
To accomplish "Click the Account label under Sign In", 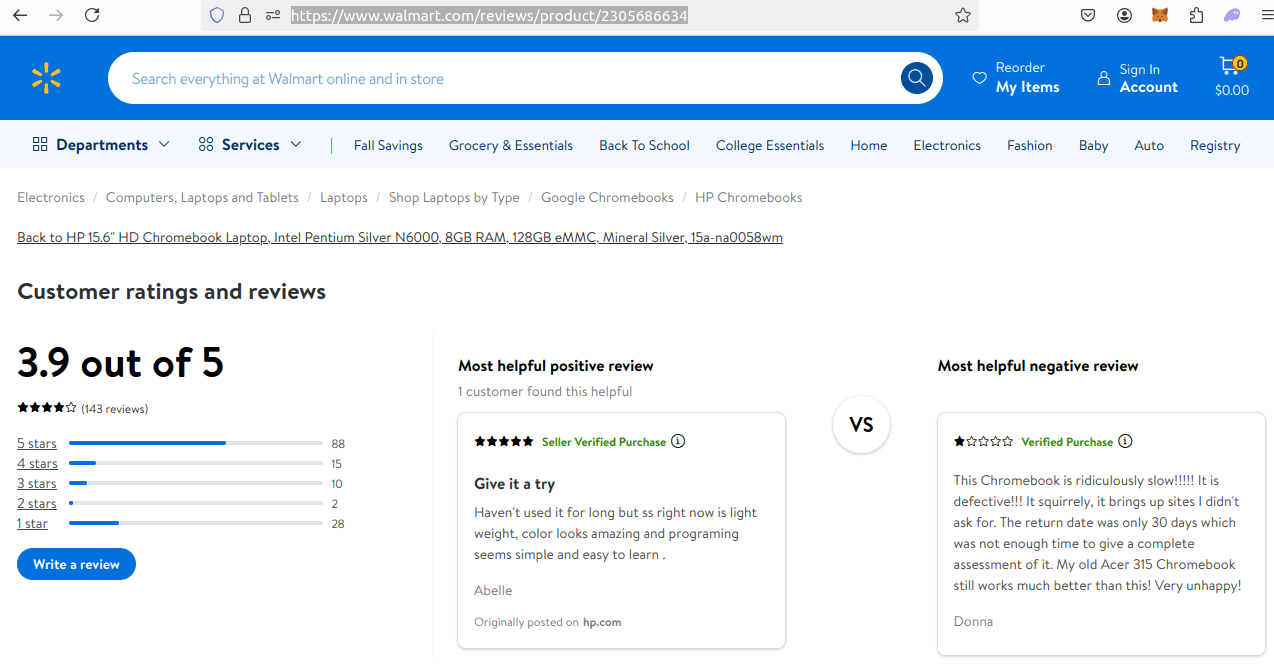I will pos(1149,87).
